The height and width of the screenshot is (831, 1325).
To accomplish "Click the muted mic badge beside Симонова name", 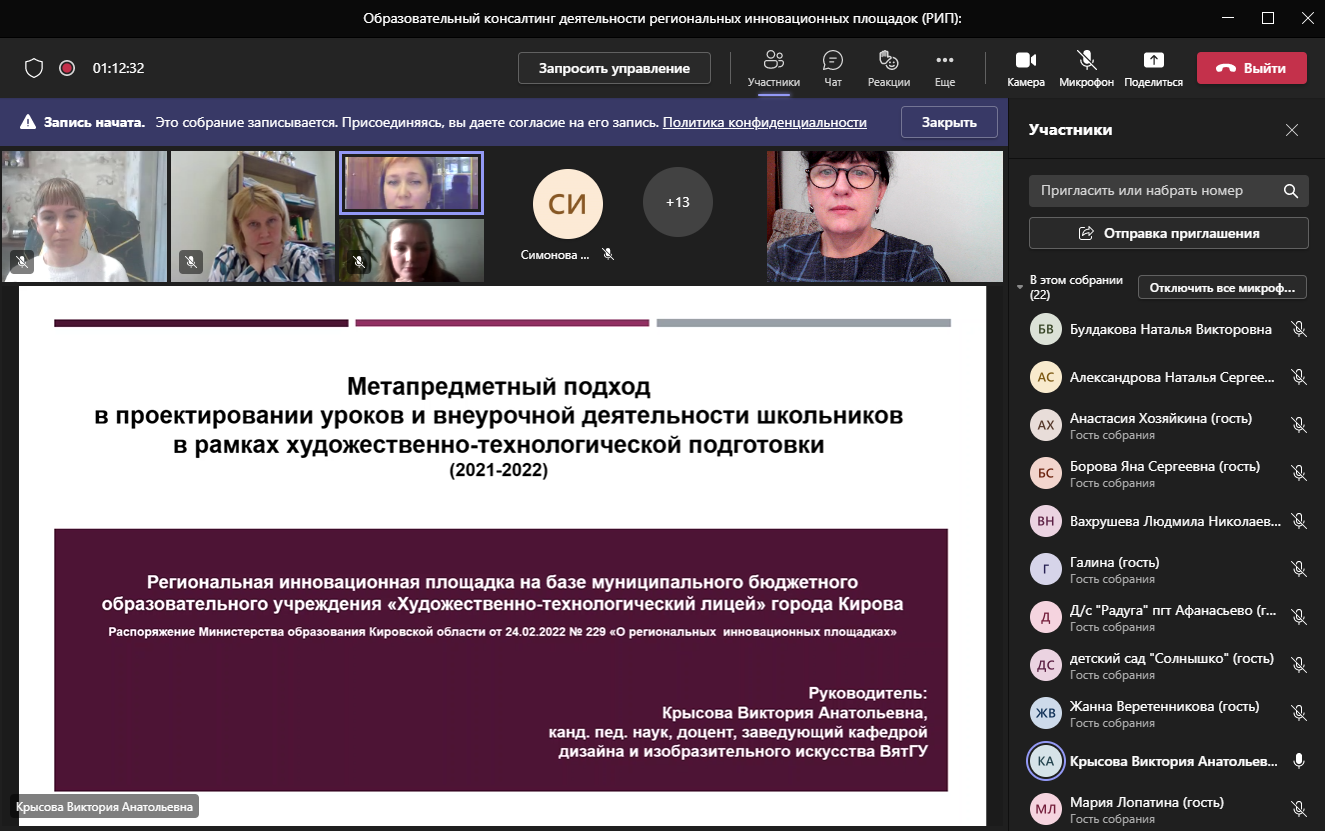I will point(607,255).
